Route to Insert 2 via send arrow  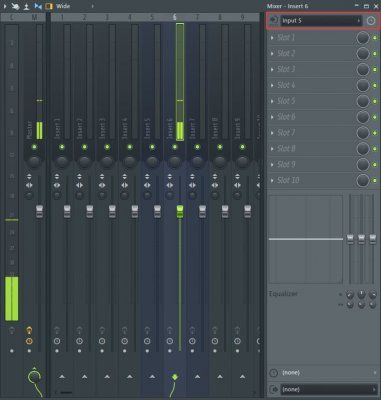(84, 377)
